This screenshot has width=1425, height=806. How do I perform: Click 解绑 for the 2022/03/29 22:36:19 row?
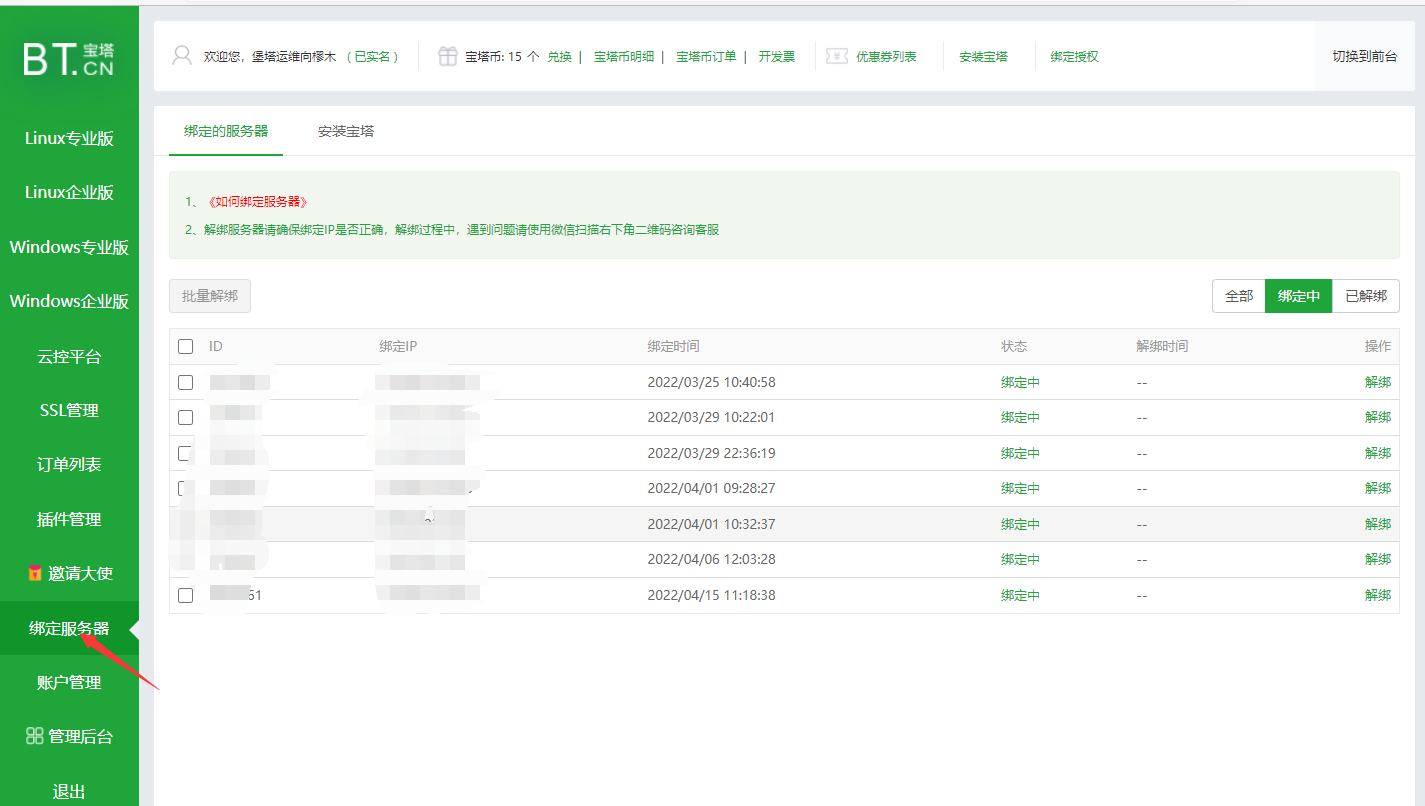(x=1378, y=453)
